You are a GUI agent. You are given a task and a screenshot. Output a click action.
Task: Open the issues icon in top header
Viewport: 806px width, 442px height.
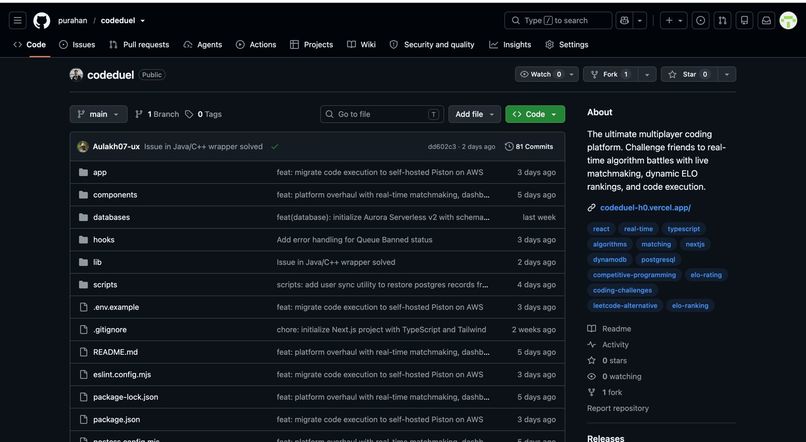coord(700,21)
